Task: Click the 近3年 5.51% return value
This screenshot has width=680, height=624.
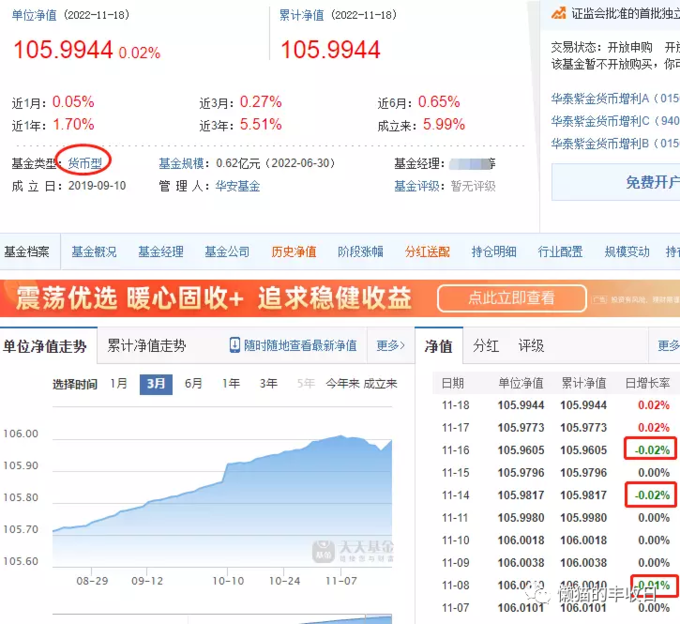Action: pyautogui.click(x=261, y=124)
